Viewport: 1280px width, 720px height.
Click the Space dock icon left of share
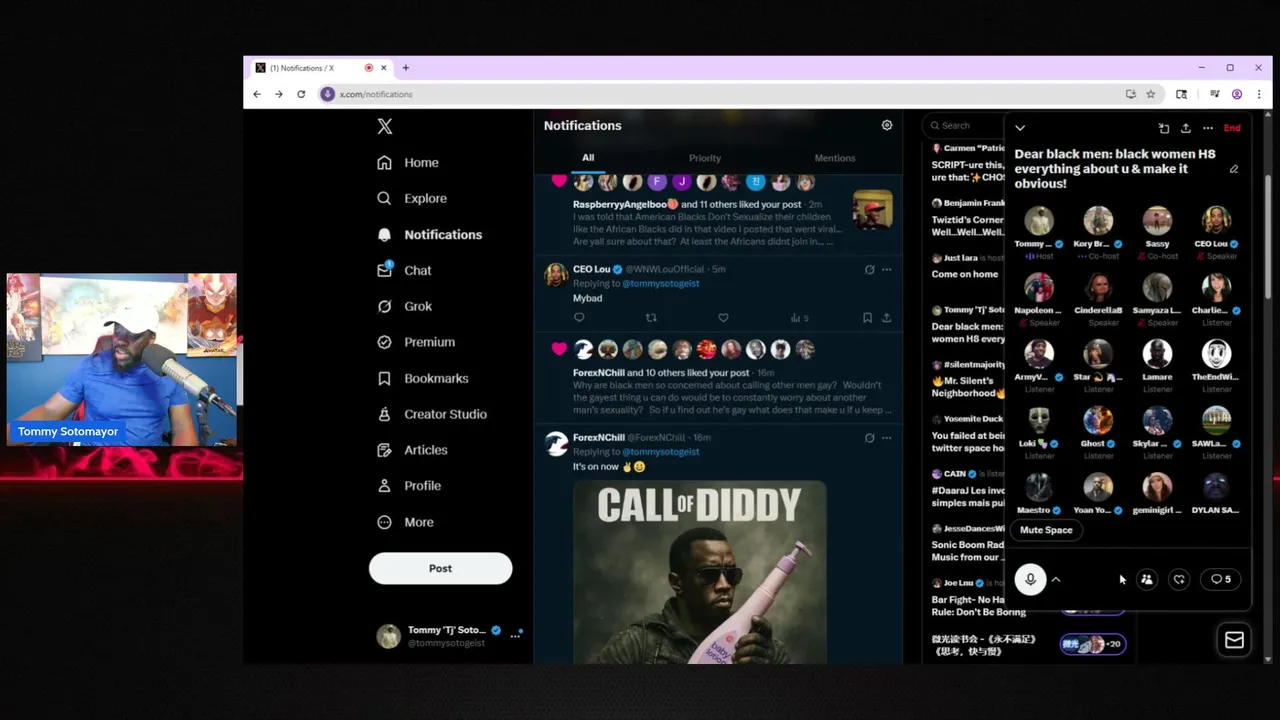point(1164,128)
